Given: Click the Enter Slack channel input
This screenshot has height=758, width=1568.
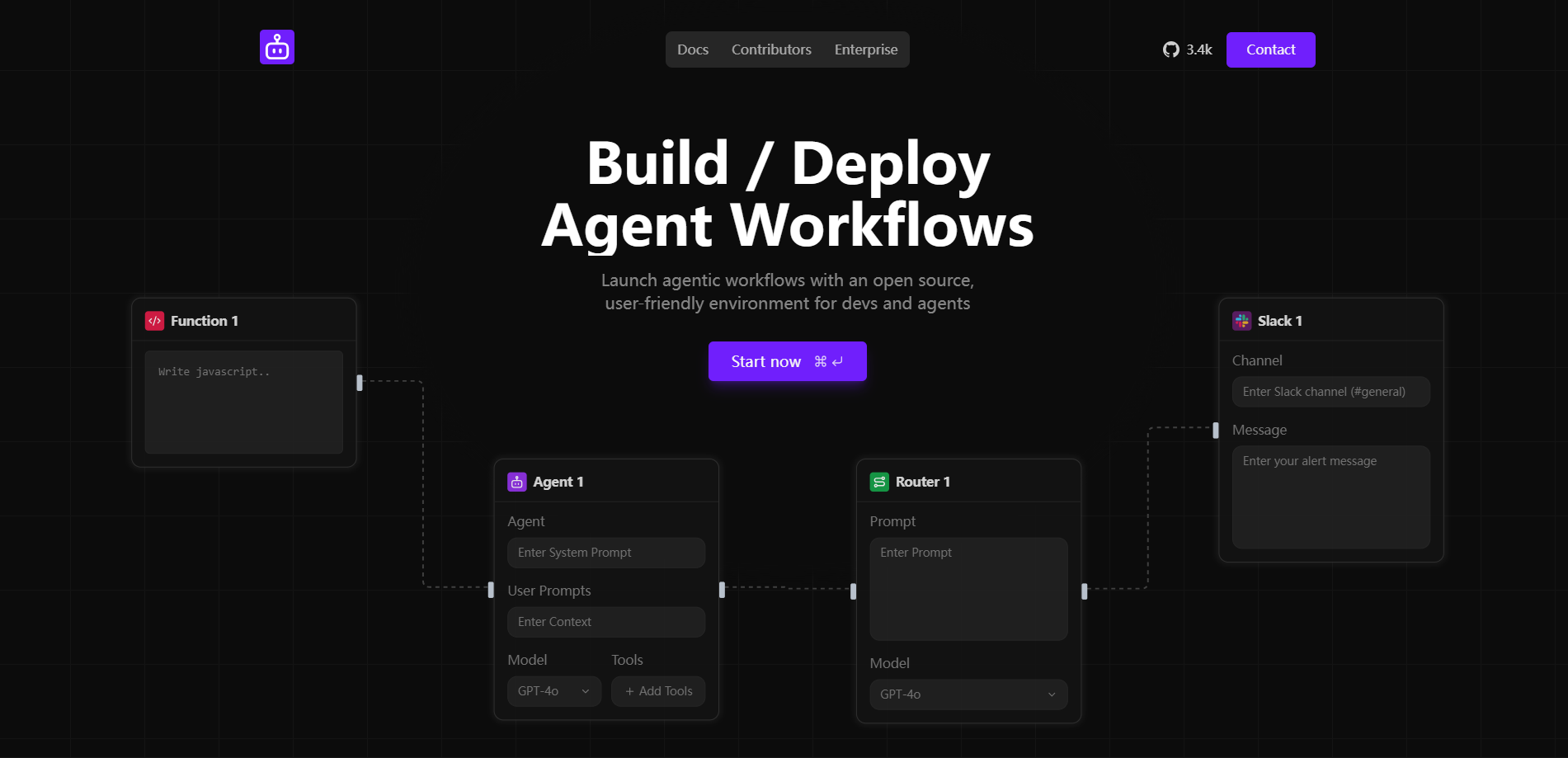Looking at the screenshot, I should 1330,392.
